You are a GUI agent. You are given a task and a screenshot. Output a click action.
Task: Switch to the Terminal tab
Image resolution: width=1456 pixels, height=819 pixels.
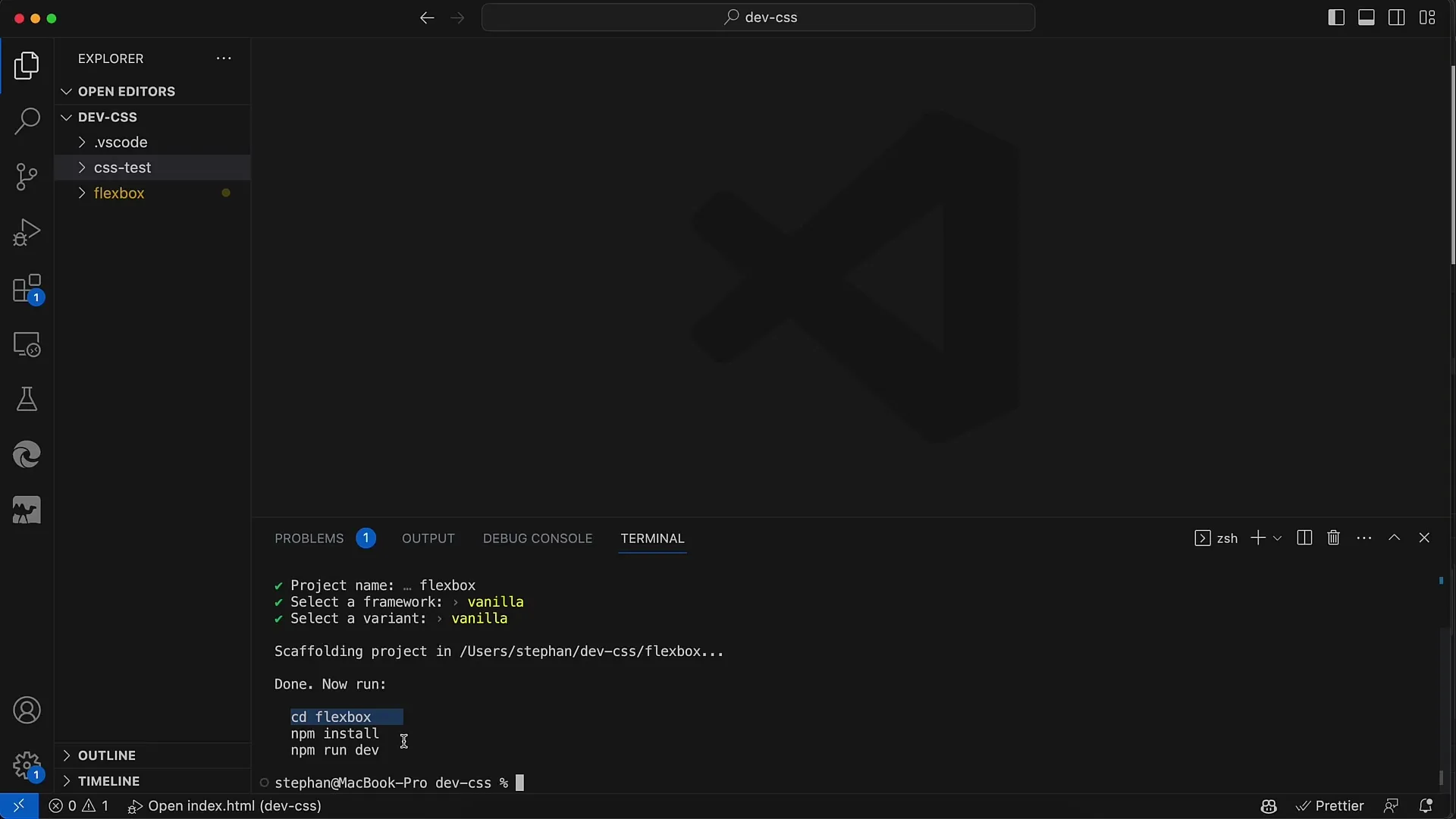653,538
